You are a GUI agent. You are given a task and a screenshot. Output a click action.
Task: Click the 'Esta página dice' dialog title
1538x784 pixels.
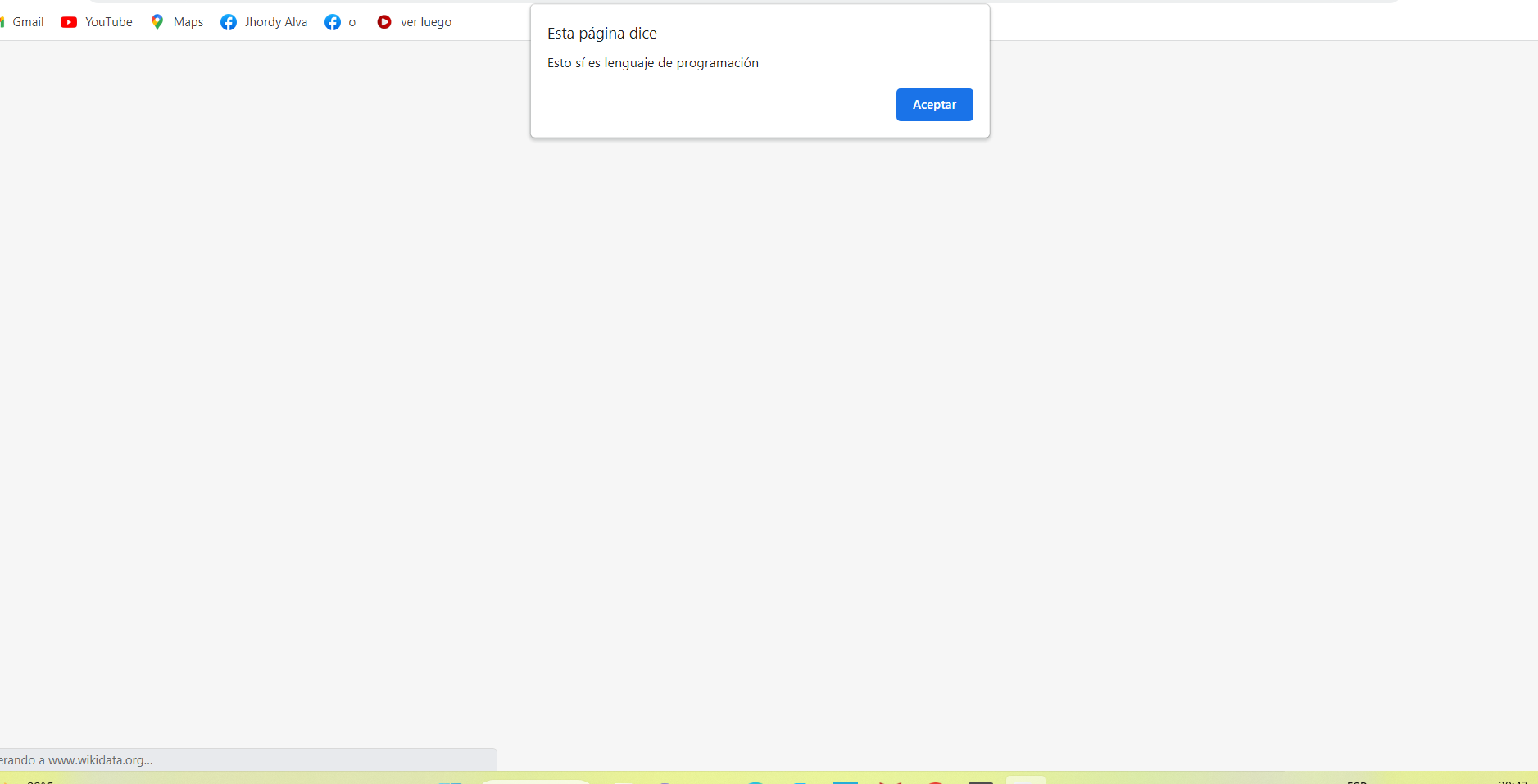point(602,34)
